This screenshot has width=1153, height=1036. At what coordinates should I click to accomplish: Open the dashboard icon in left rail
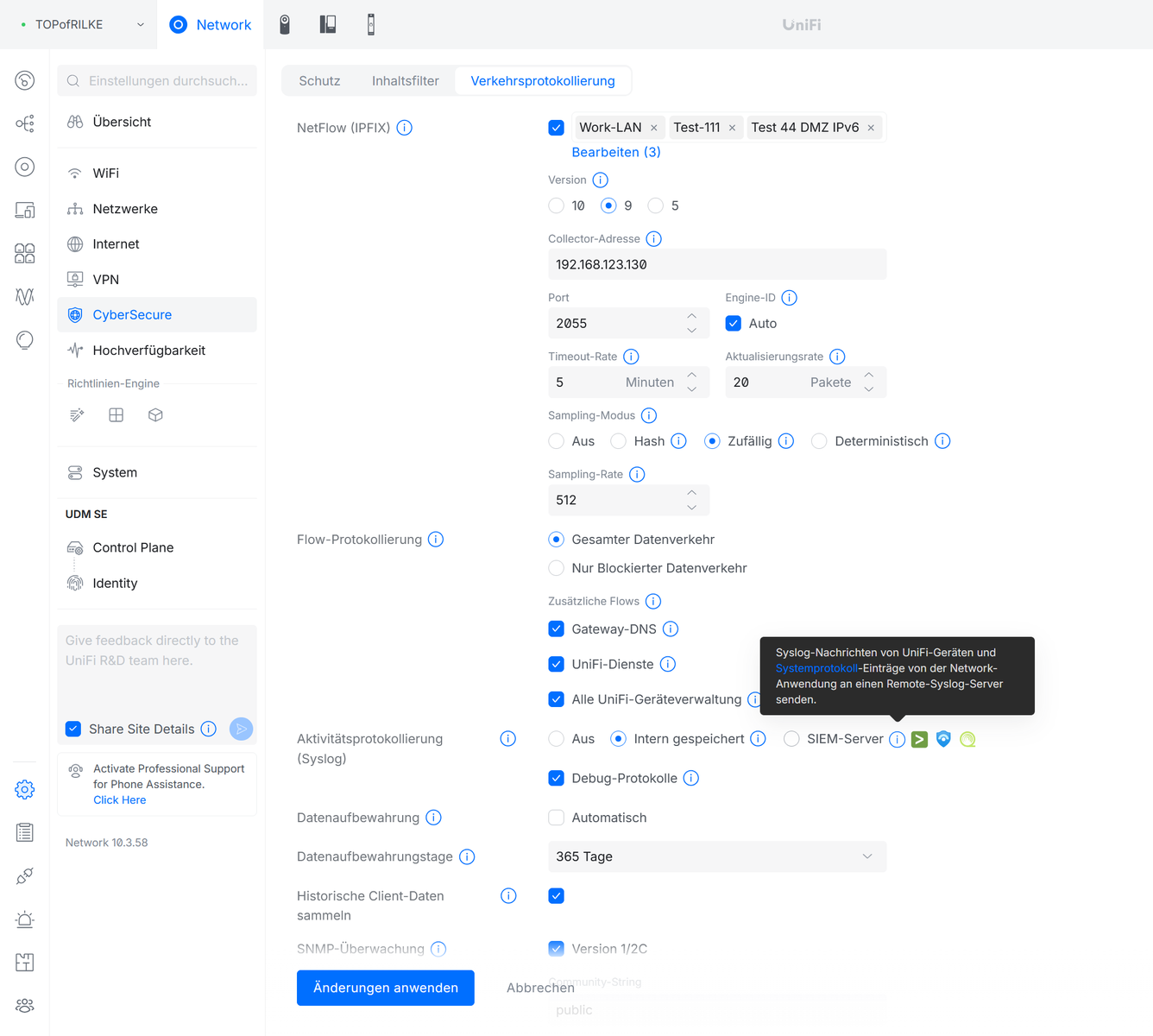pos(25,80)
